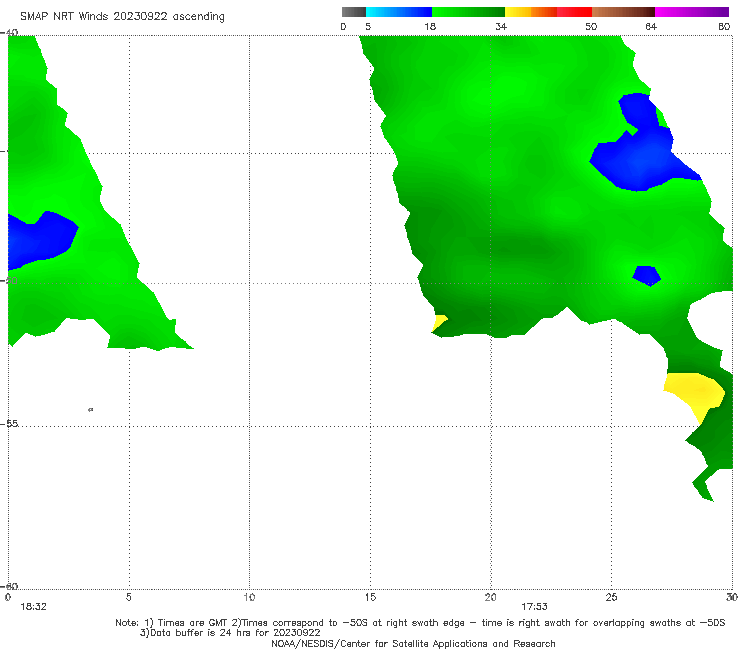Pick the cyan-to-blue segment of the color scale
The width and height of the screenshot is (740, 650).
tap(399, 12)
